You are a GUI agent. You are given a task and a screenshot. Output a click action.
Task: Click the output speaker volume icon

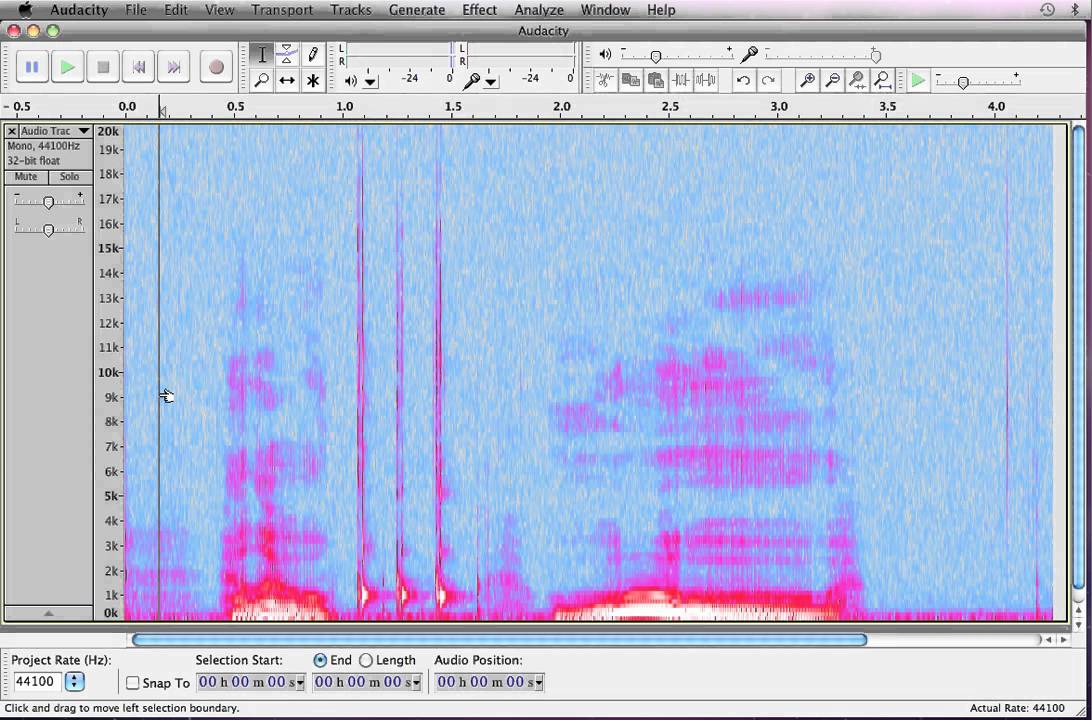pyautogui.click(x=605, y=54)
